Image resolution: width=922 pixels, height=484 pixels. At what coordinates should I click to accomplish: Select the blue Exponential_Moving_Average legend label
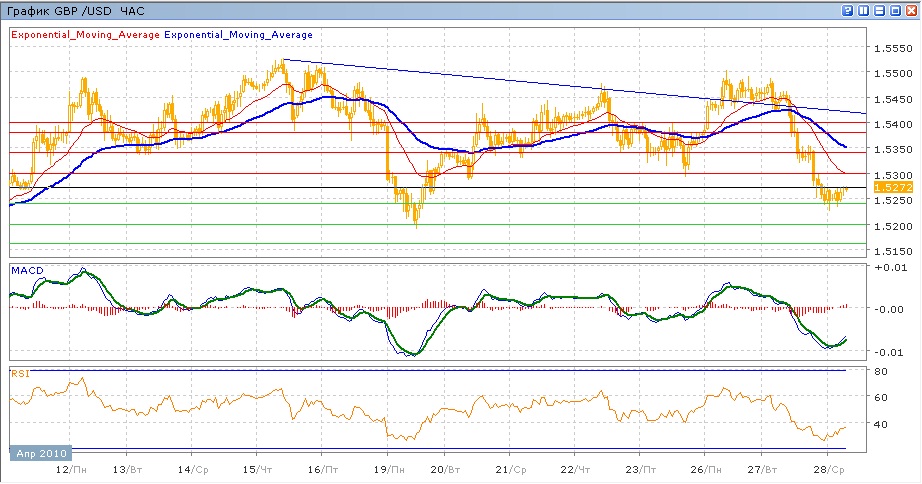[x=239, y=34]
